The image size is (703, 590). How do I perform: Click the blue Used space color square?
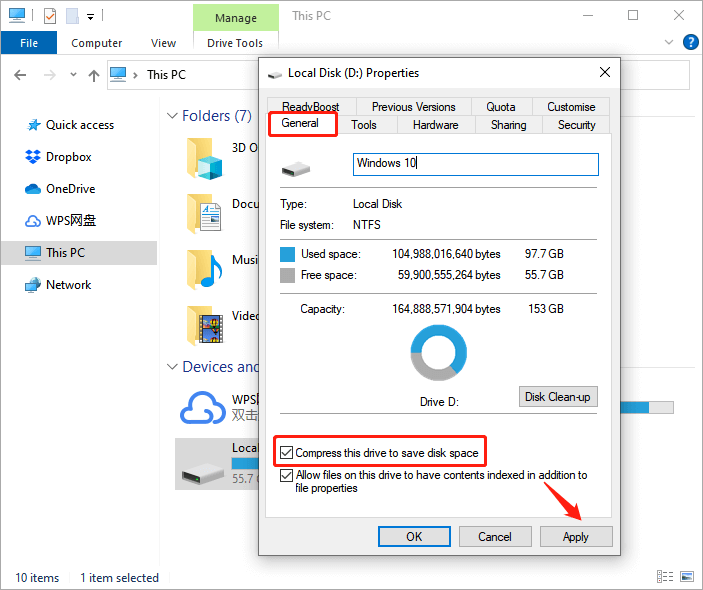coord(287,254)
